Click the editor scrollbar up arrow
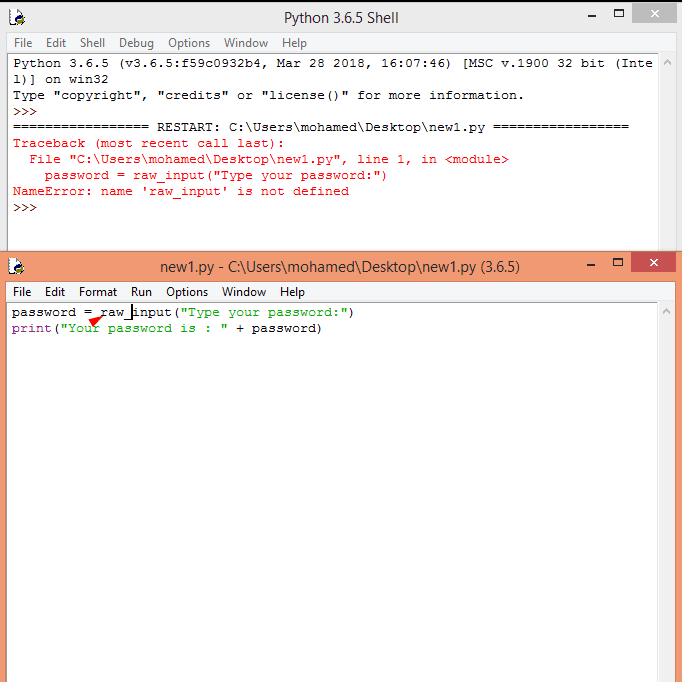This screenshot has height=682, width=682. point(667,312)
